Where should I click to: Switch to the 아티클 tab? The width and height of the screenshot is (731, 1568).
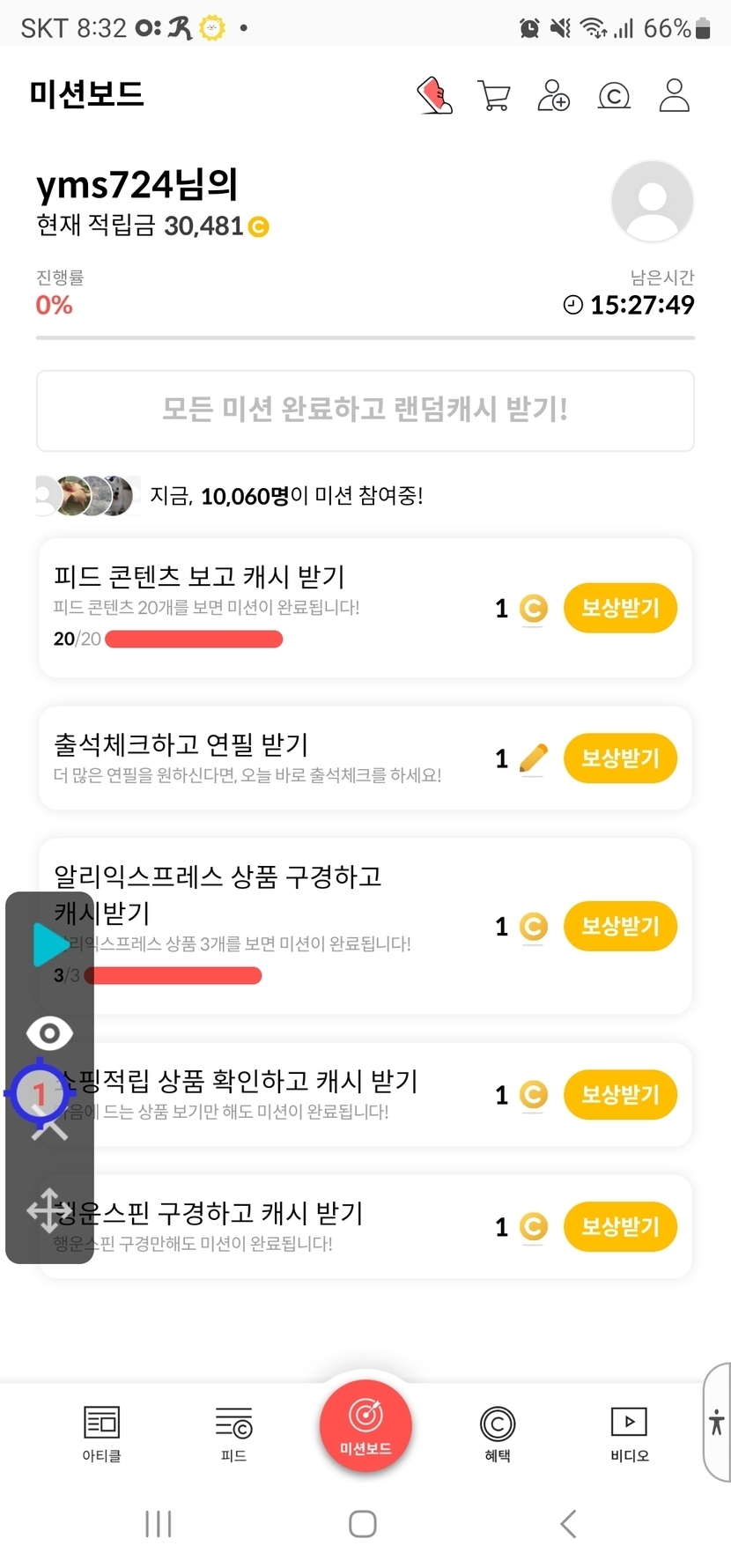click(x=101, y=1433)
